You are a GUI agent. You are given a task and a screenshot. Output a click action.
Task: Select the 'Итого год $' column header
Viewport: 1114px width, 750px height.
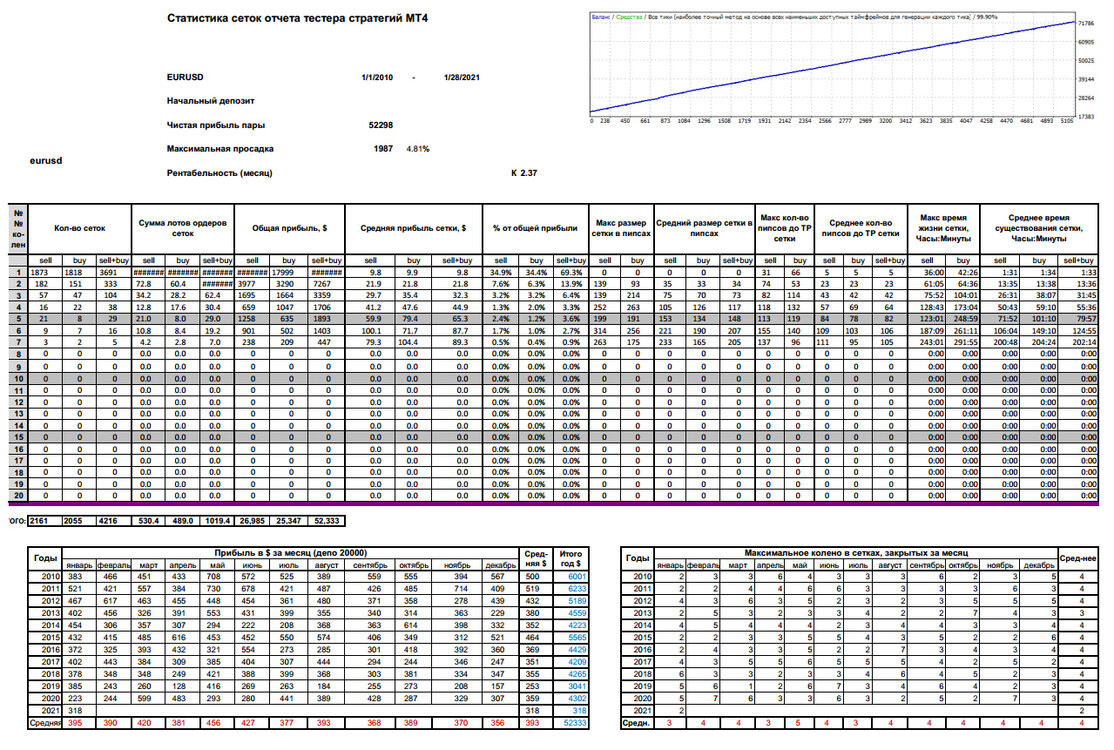[x=570, y=559]
